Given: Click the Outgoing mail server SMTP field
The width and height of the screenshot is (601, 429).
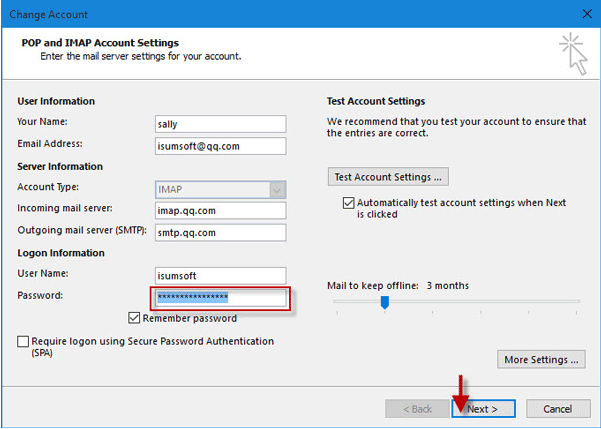Looking at the screenshot, I should point(220,233).
